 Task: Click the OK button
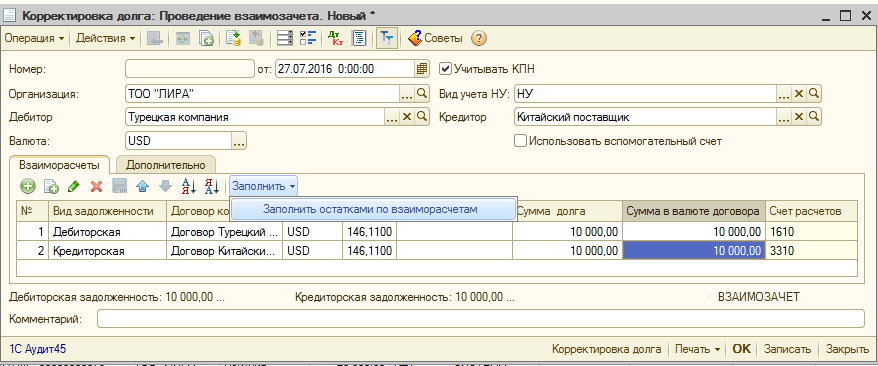pyautogui.click(x=741, y=349)
